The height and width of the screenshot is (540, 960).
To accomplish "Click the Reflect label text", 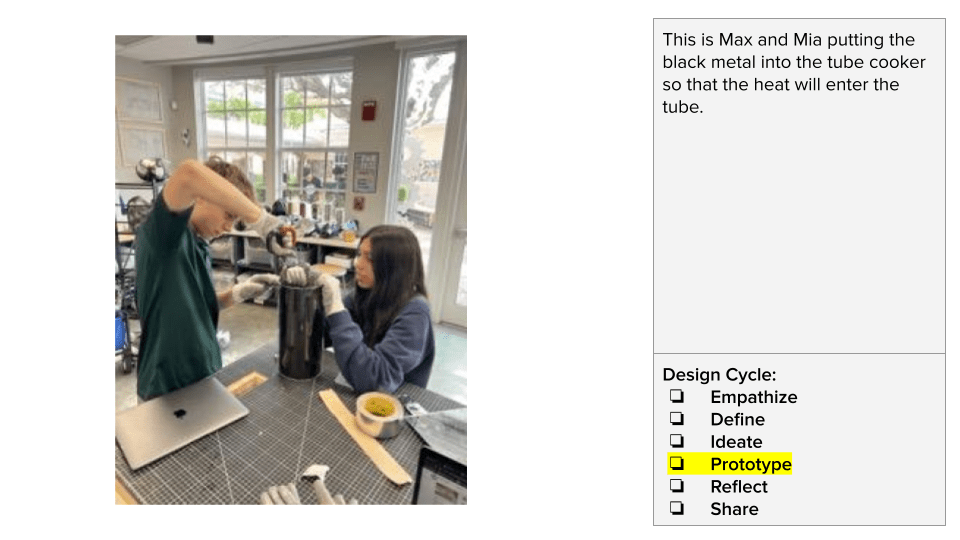I will 738,487.
